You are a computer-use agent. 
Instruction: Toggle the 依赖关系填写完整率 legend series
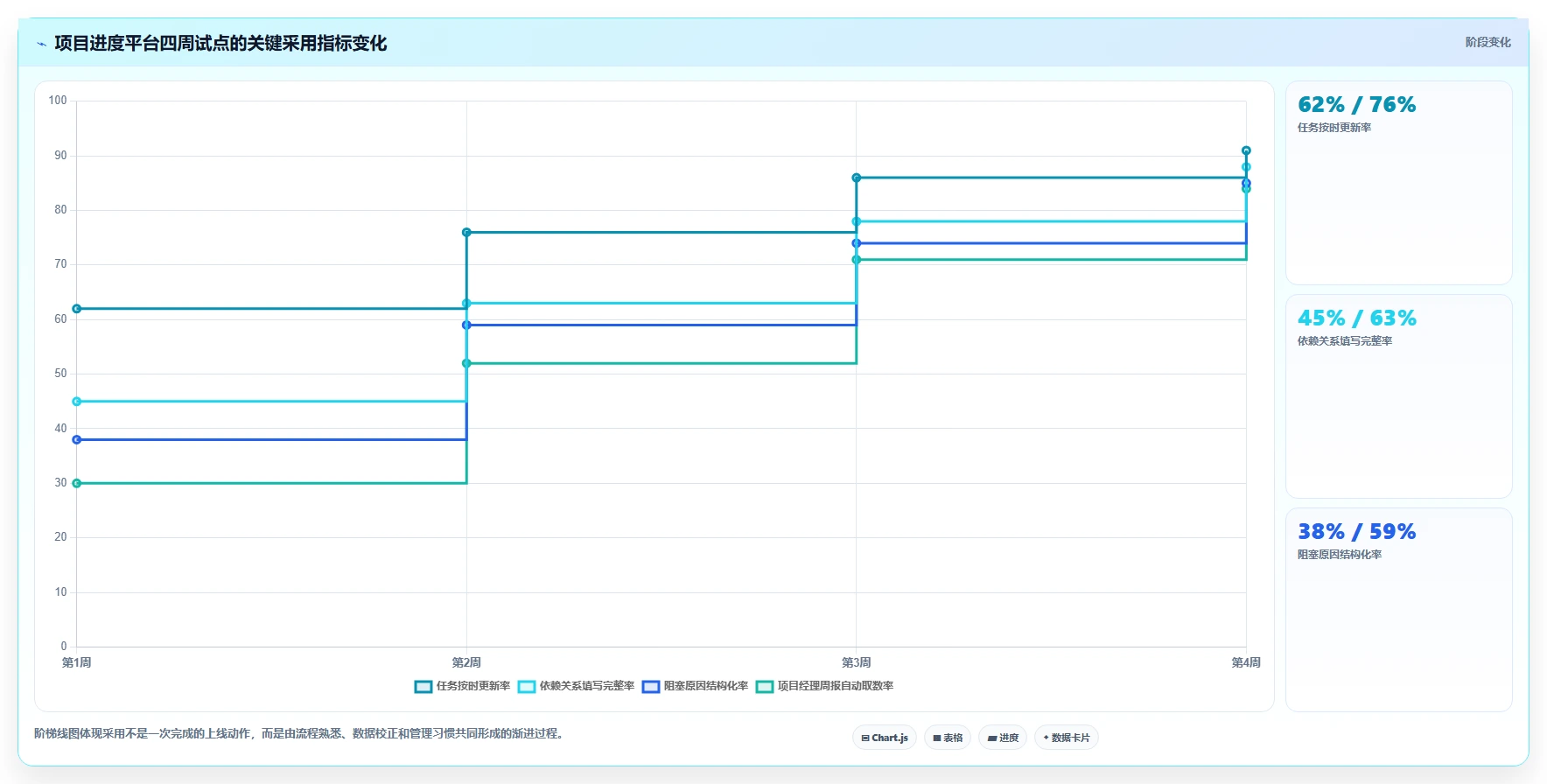(576, 686)
